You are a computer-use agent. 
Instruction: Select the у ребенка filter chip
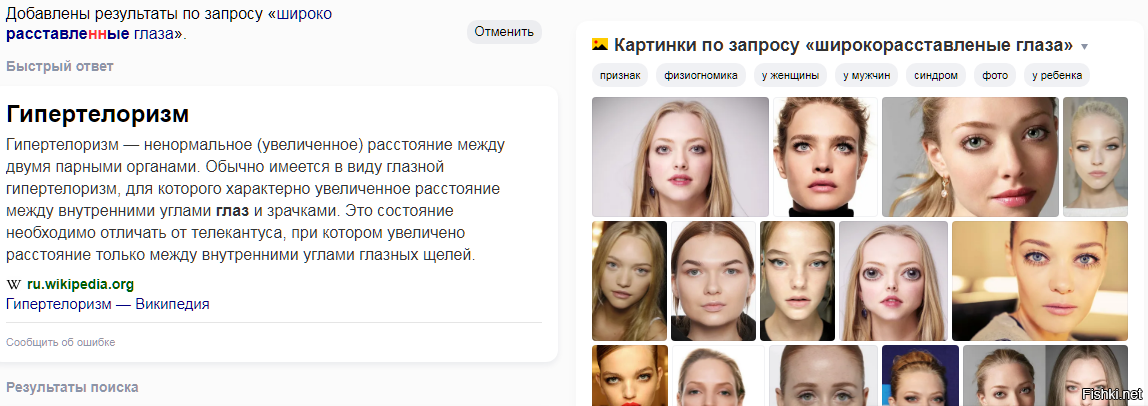point(1056,75)
